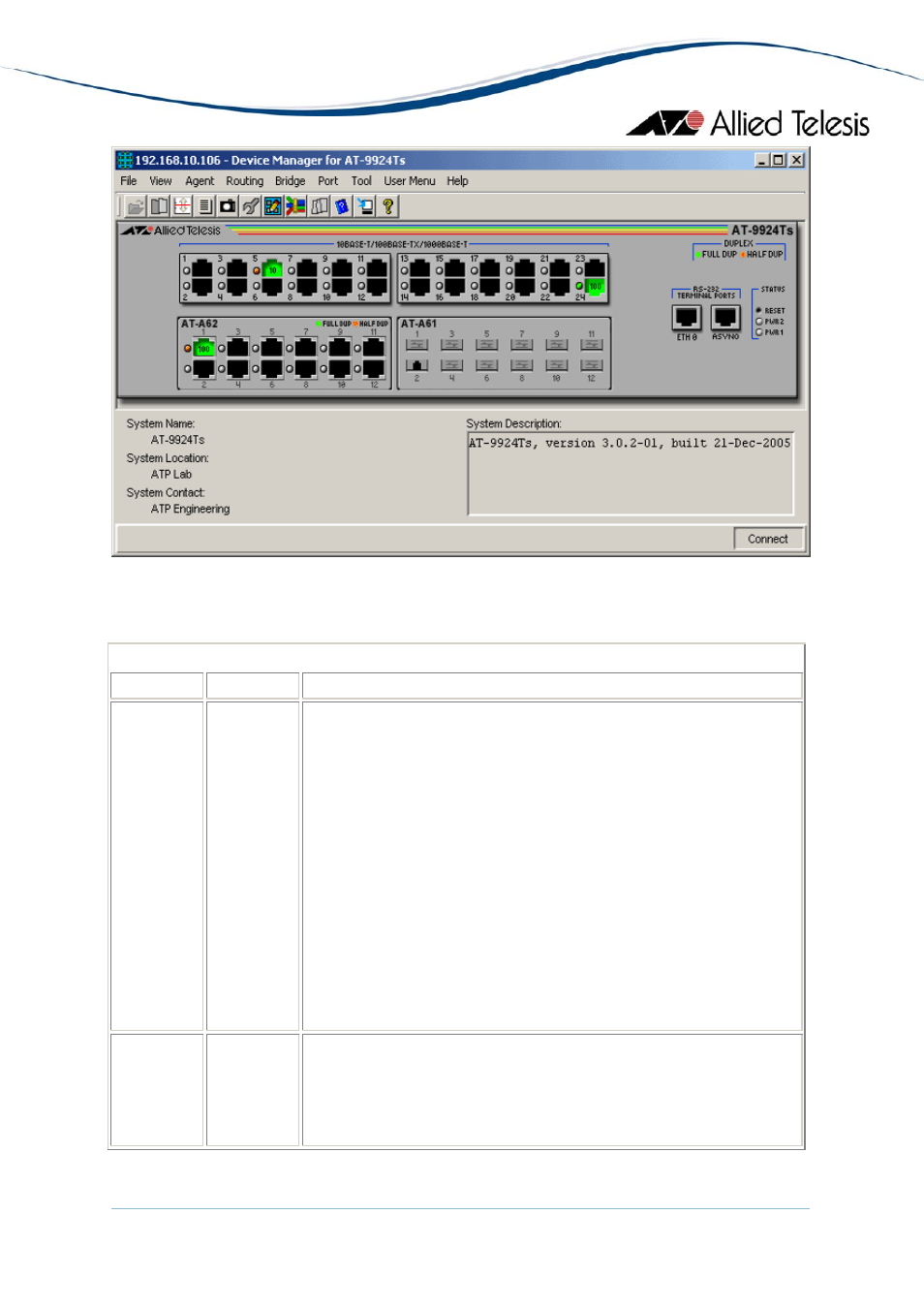Select SFP port 1 on the AT-A61 module
This screenshot has width=924, height=1308.
pyautogui.click(x=416, y=345)
